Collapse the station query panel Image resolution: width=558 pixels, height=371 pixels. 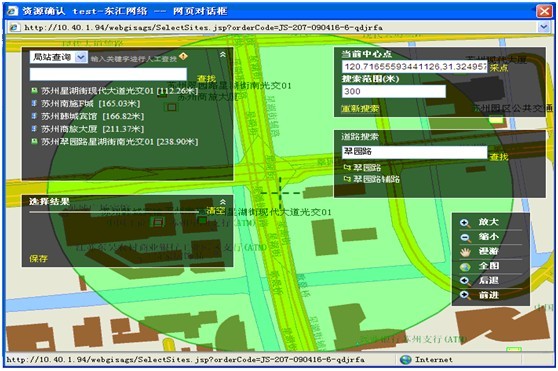[223, 54]
